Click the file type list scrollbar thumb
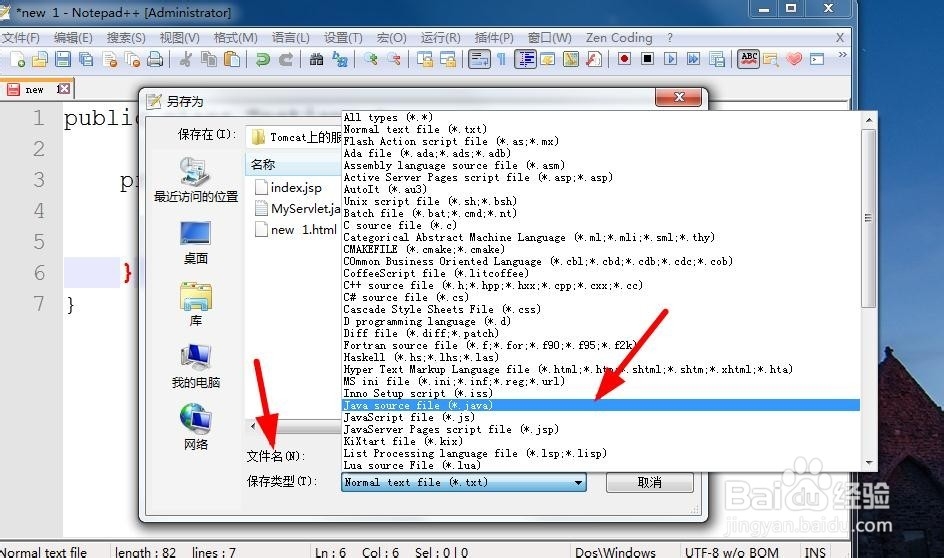 pos(868,218)
